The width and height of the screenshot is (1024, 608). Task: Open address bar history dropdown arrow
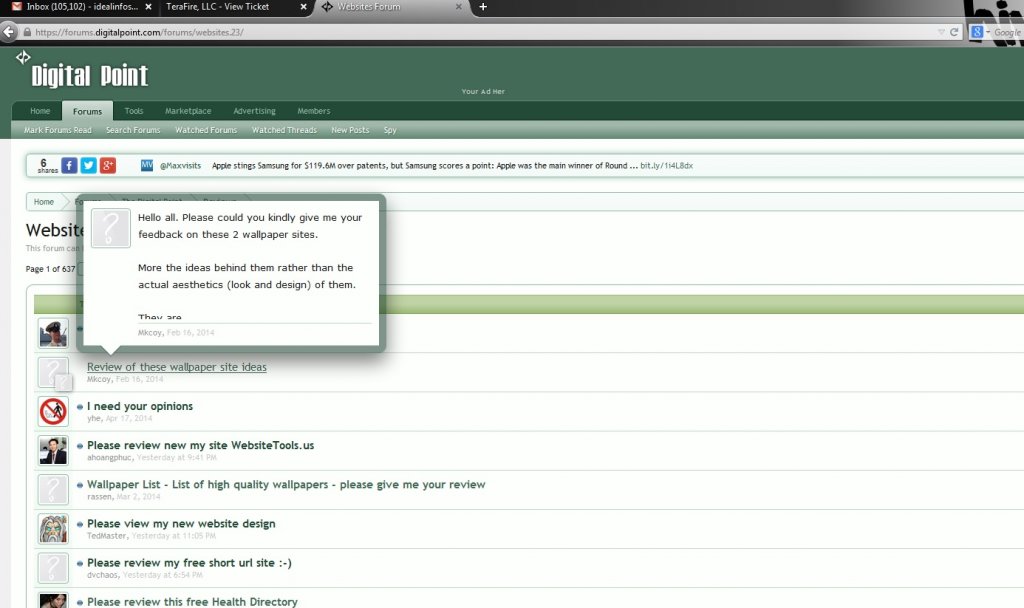tap(941, 32)
